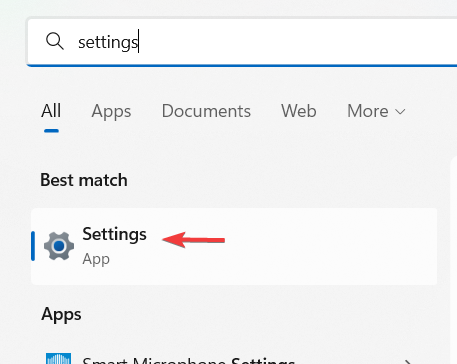Open the Smart Microphone Settings result
This screenshot has height=364, width=457.
click(234, 359)
